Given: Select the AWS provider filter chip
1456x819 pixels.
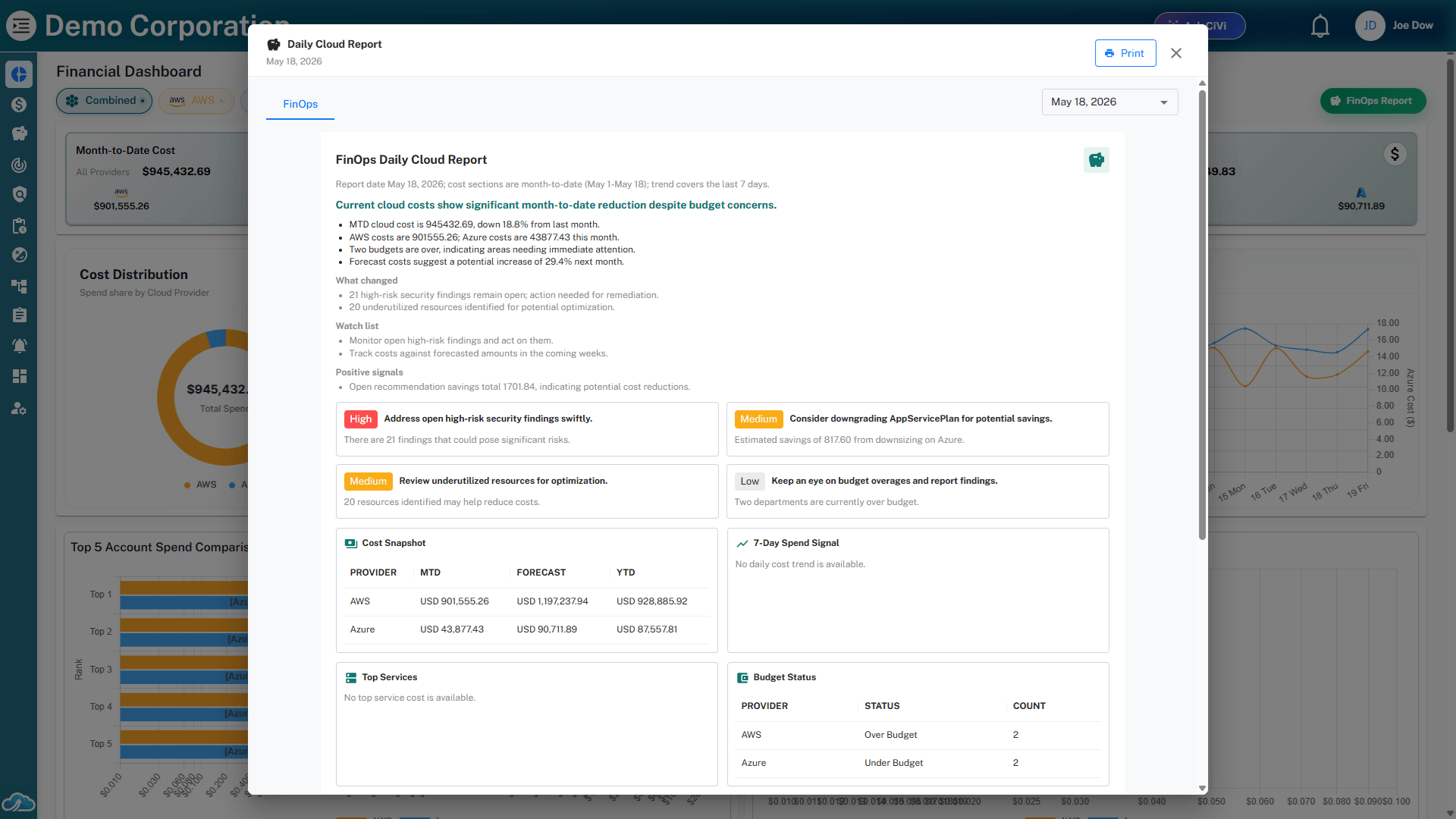Looking at the screenshot, I should click(x=196, y=101).
